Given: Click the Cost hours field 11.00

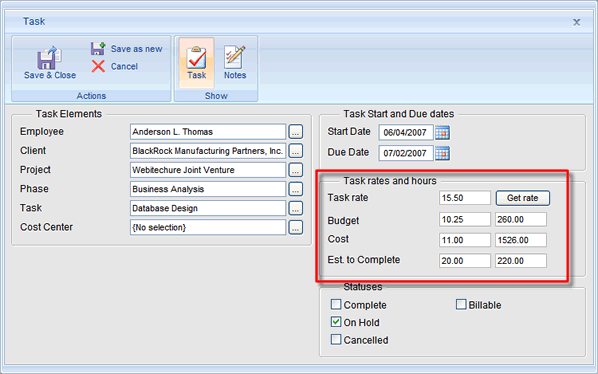Looking at the screenshot, I should point(465,240).
